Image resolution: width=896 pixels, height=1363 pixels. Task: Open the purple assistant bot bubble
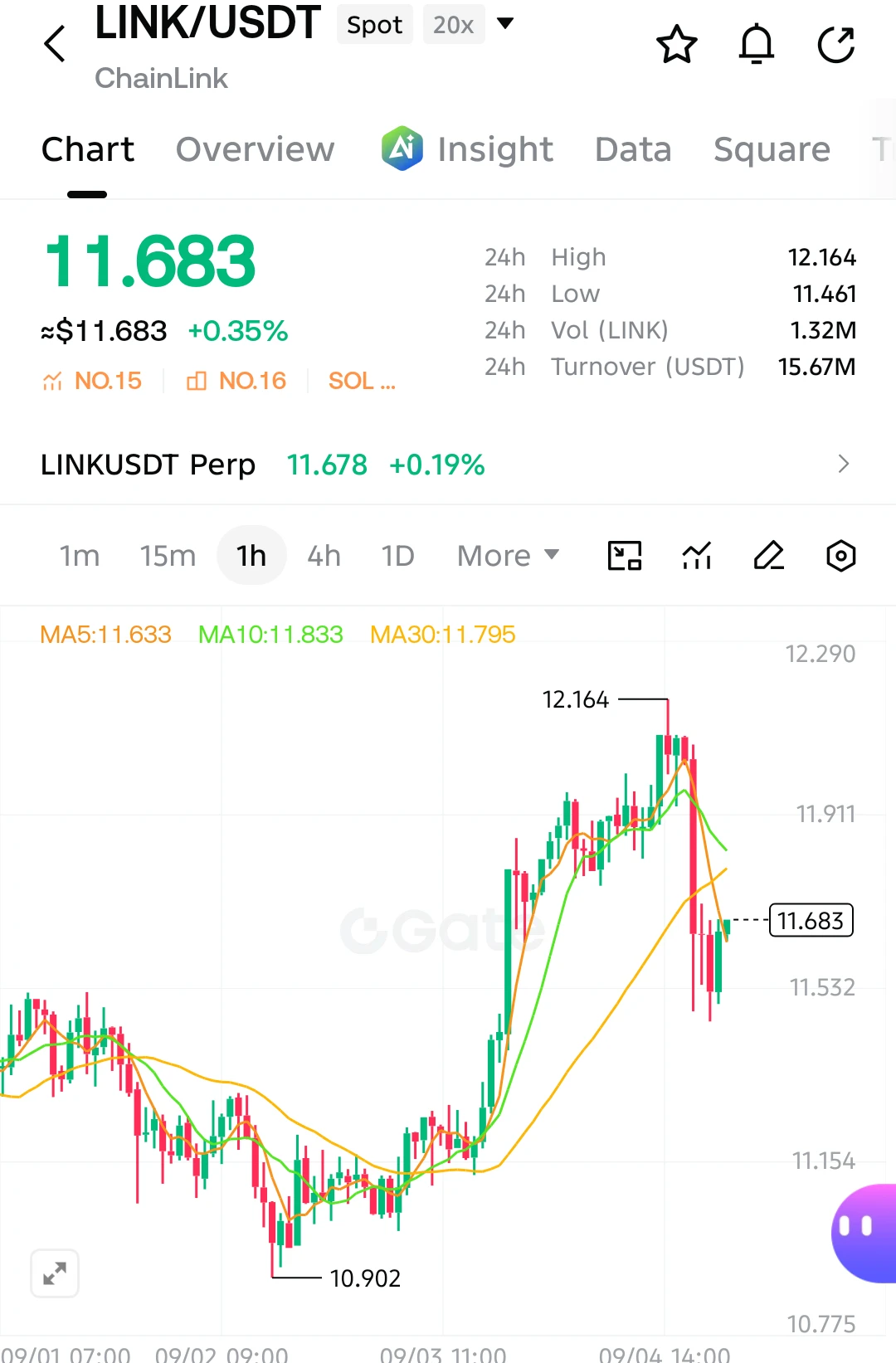click(x=864, y=1233)
